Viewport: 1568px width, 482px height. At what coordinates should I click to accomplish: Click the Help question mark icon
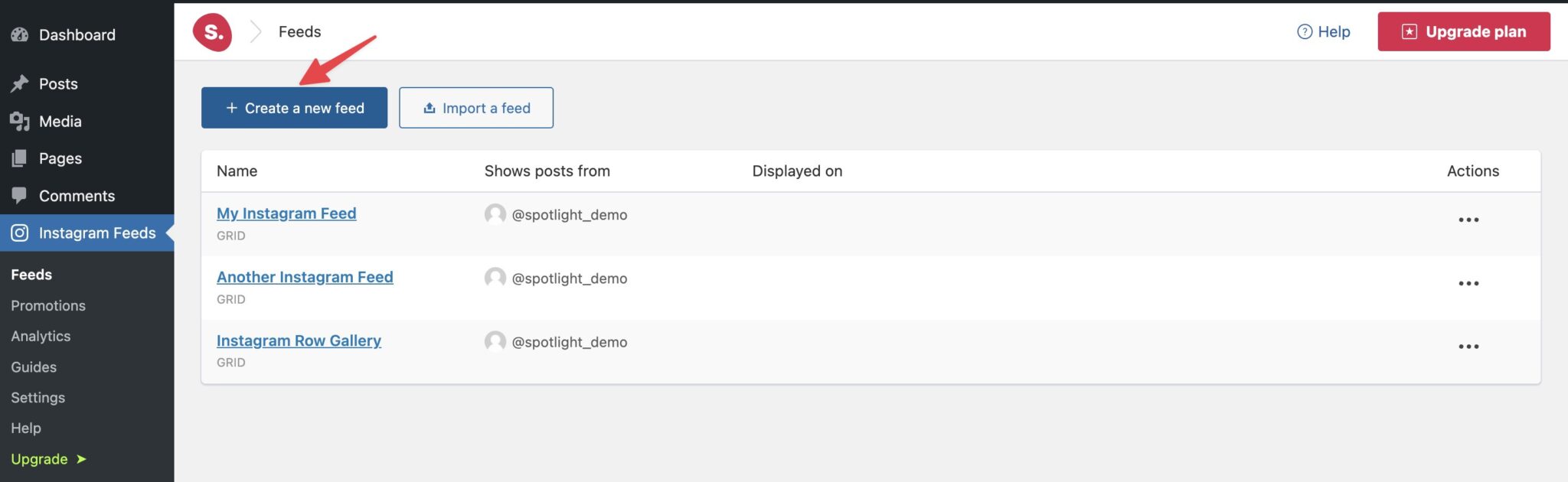tap(1305, 31)
